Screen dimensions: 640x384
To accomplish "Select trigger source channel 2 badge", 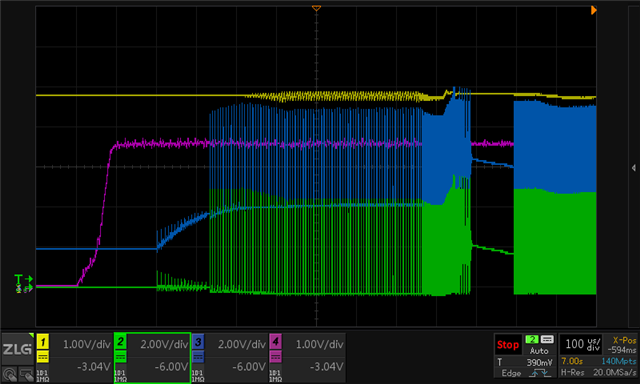I will [532, 339].
